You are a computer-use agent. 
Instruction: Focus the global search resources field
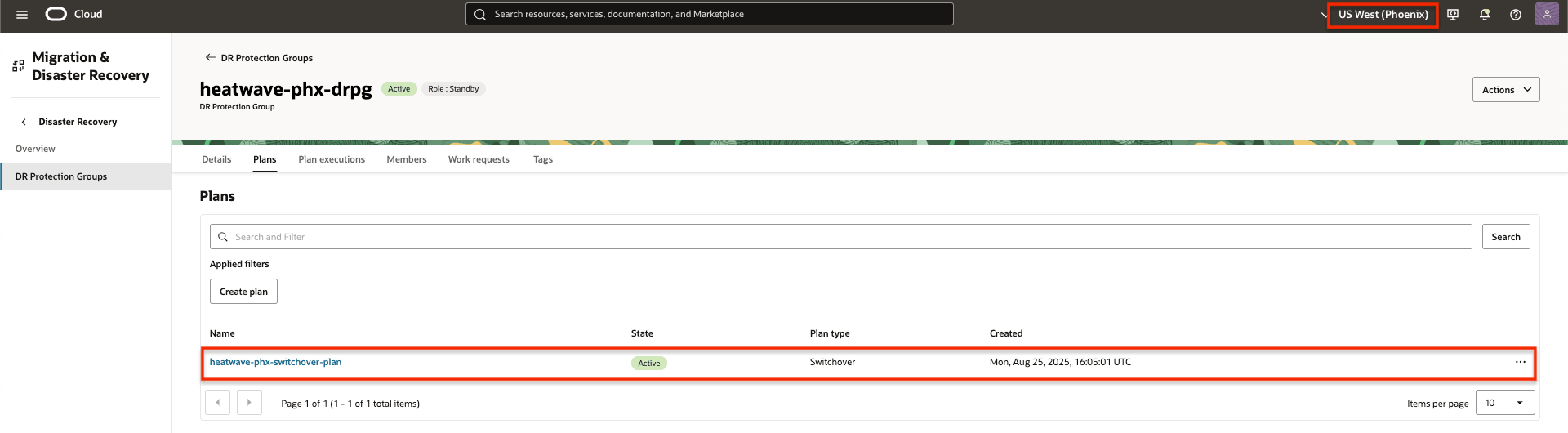[709, 14]
